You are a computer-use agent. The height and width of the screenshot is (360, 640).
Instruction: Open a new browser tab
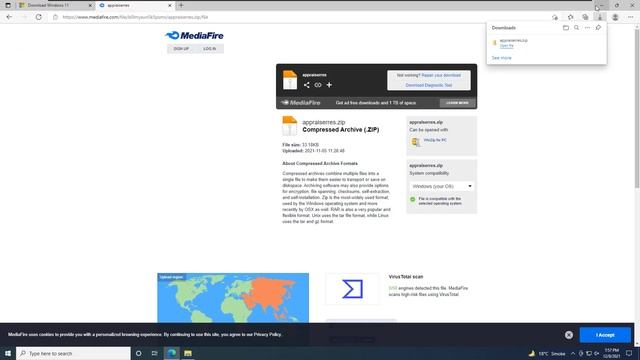[x=181, y=5]
